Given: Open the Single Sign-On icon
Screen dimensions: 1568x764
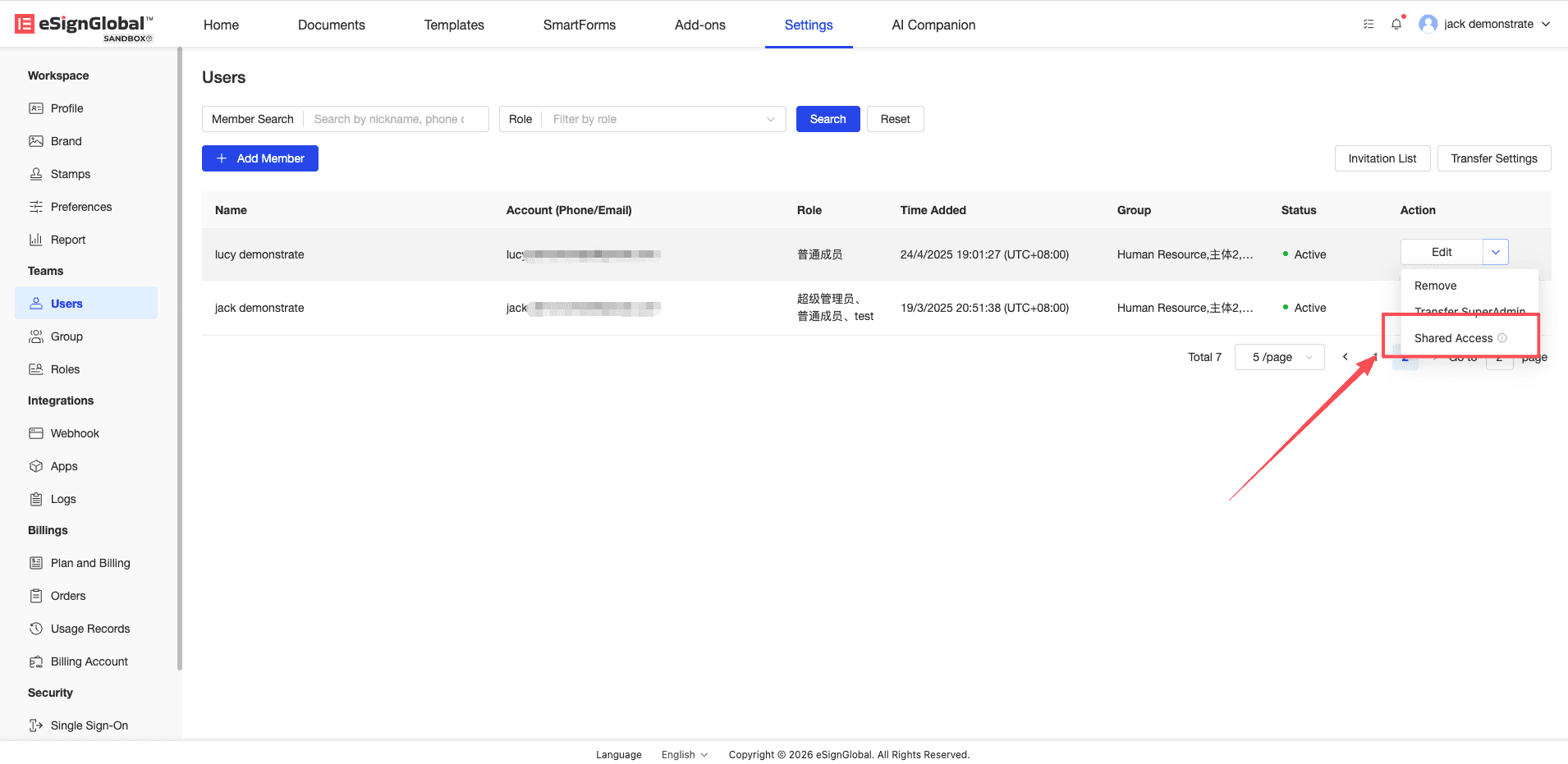Looking at the screenshot, I should tap(36, 725).
